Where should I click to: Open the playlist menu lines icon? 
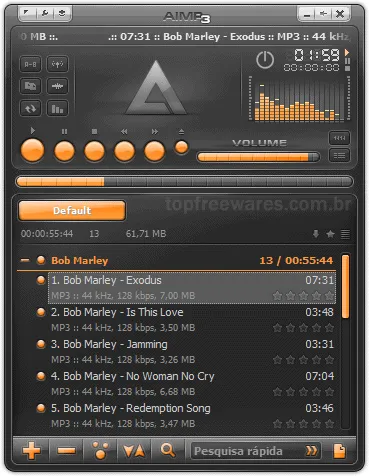345,234
